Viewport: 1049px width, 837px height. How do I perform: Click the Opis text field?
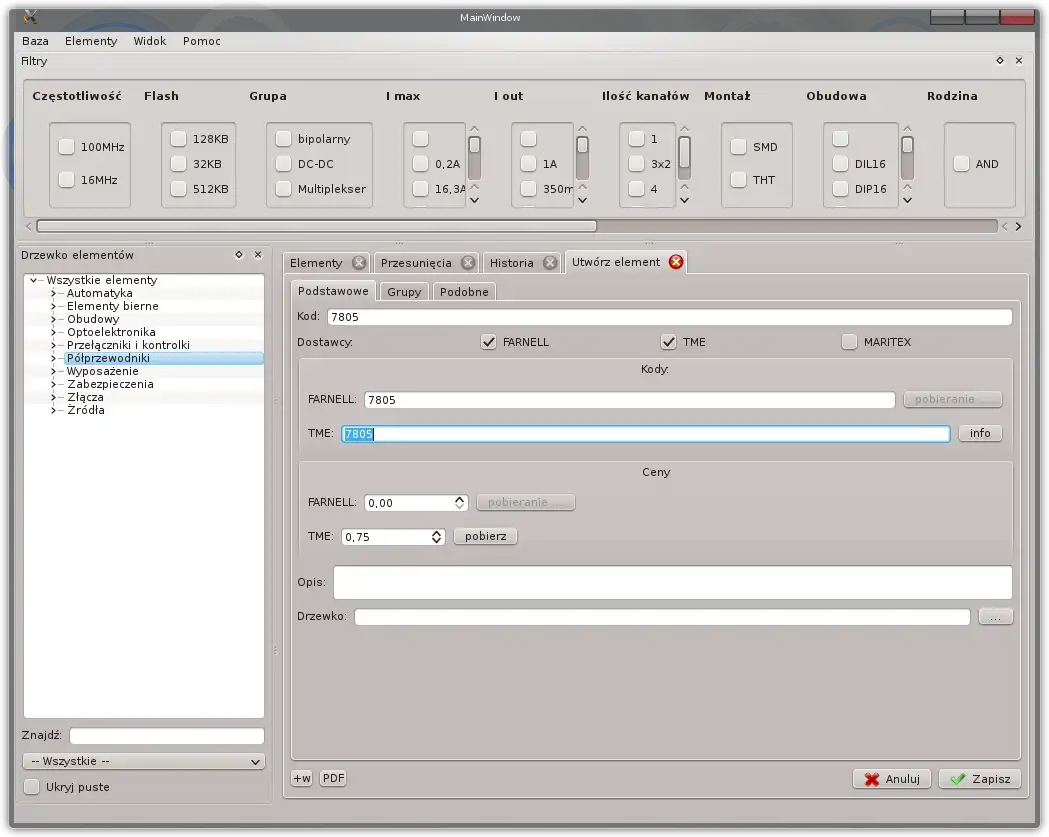point(672,582)
